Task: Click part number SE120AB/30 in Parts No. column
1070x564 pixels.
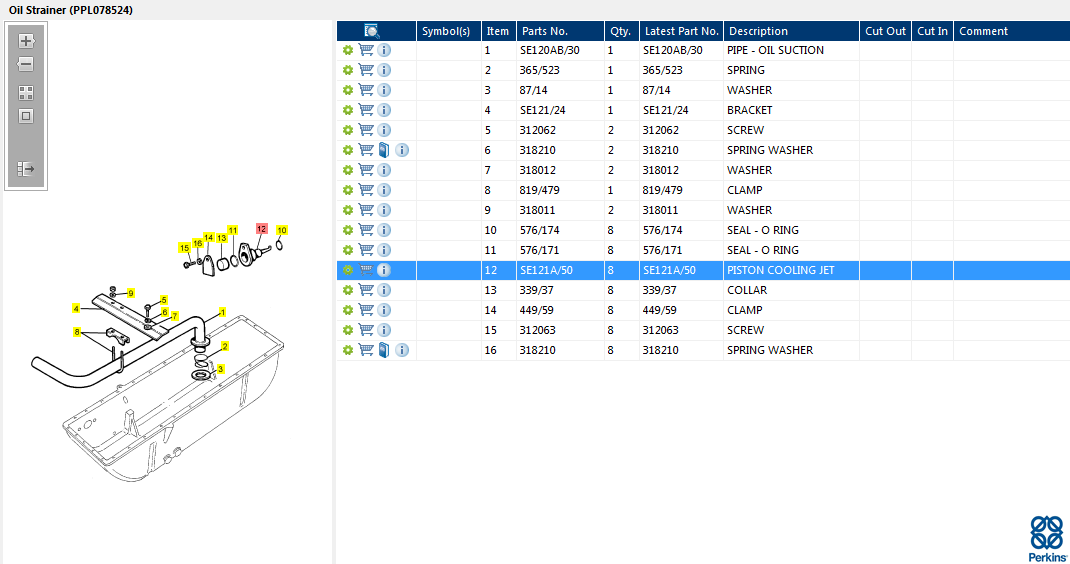Action: pos(549,50)
